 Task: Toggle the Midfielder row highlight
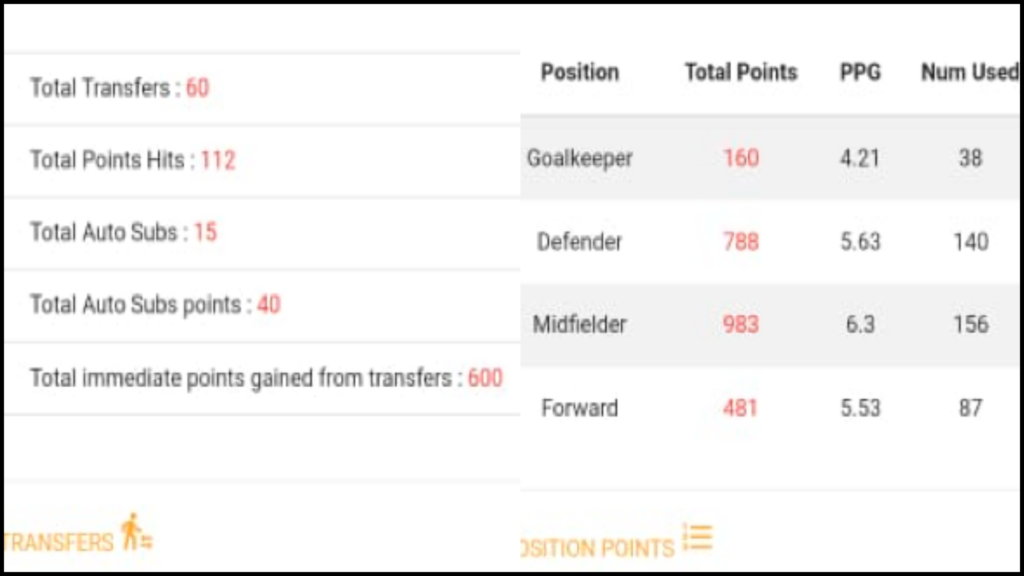pos(583,324)
